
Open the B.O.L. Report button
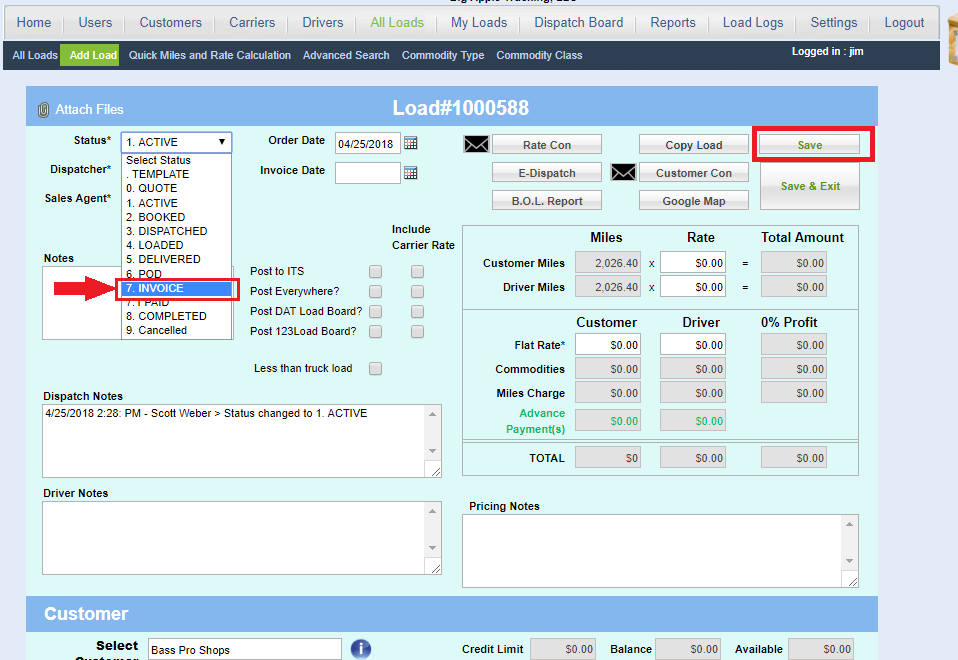pos(547,201)
